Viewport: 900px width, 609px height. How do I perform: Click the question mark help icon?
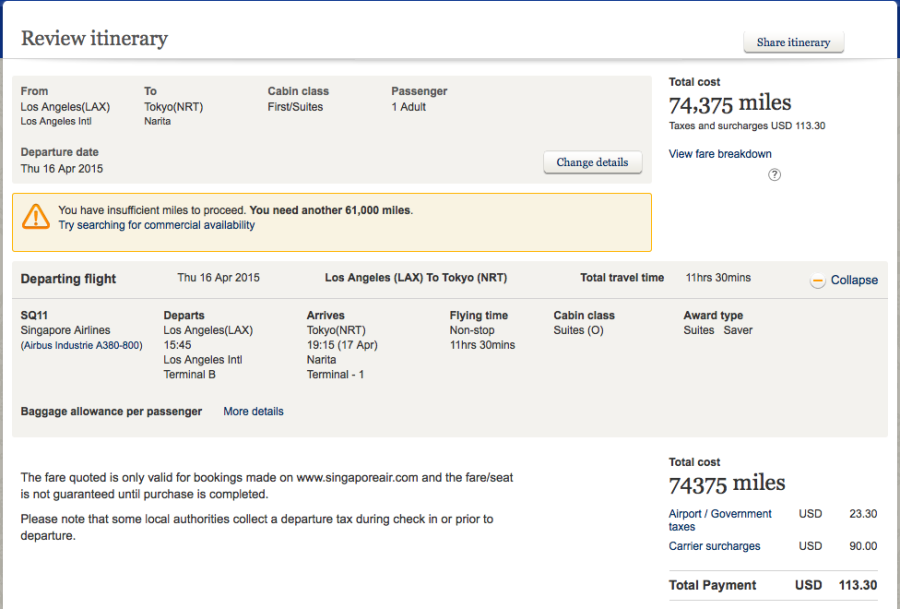point(774,175)
